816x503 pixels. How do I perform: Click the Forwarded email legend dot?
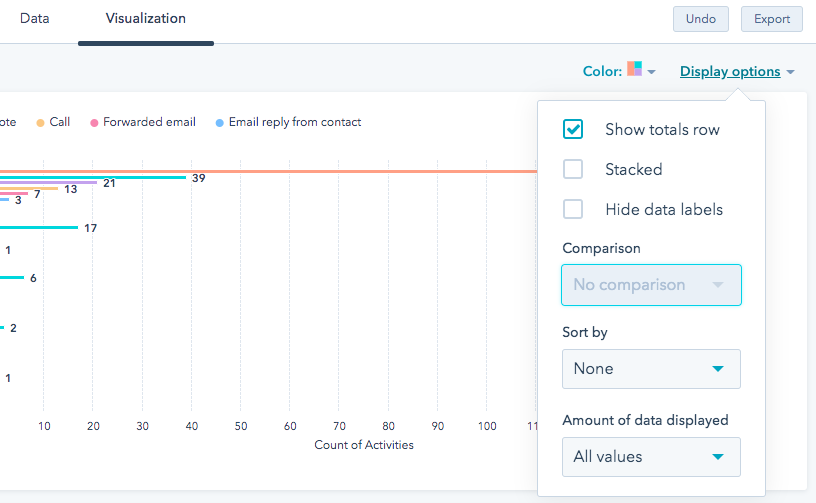pos(94,123)
